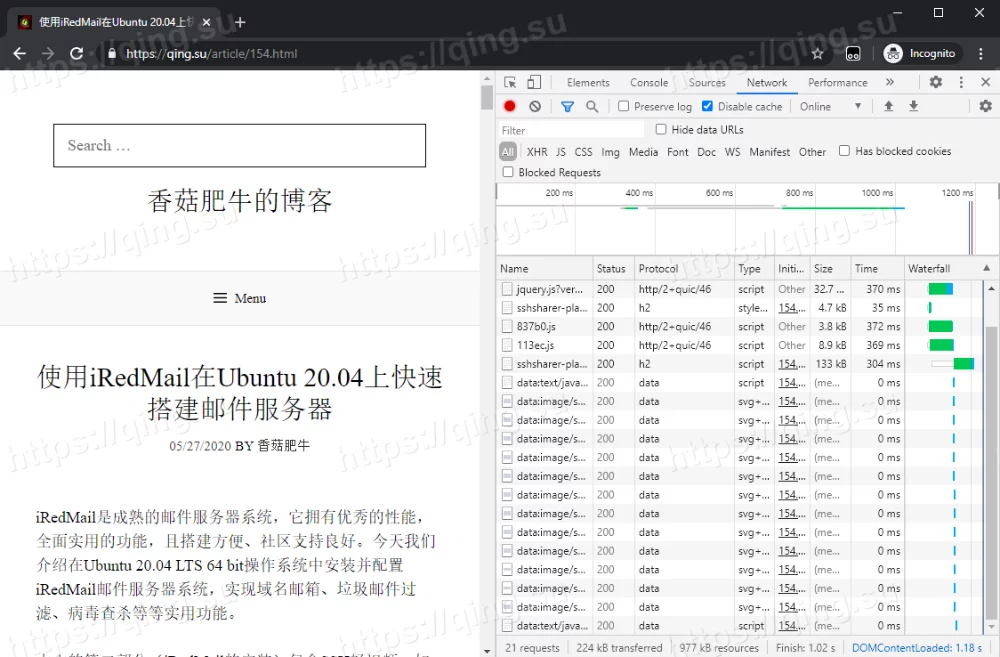The height and width of the screenshot is (657, 1000).
Task: Click the 1000 ms mark on the overview timeline
Action: click(x=878, y=193)
